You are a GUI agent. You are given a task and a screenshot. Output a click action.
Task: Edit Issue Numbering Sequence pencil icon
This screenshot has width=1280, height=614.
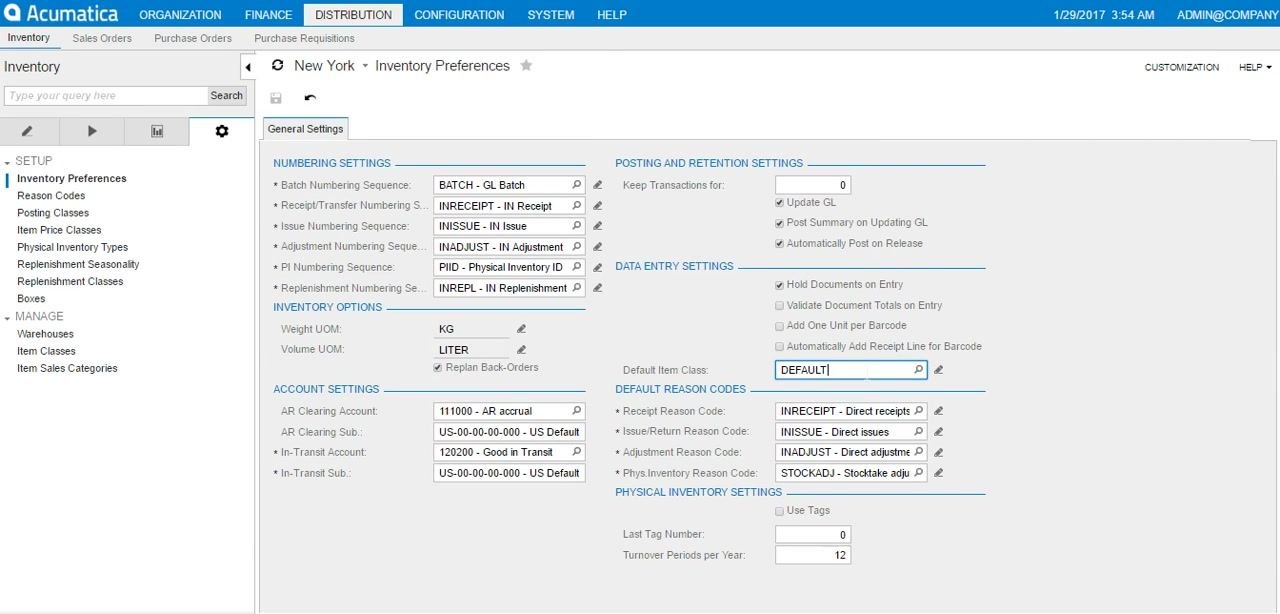[598, 226]
